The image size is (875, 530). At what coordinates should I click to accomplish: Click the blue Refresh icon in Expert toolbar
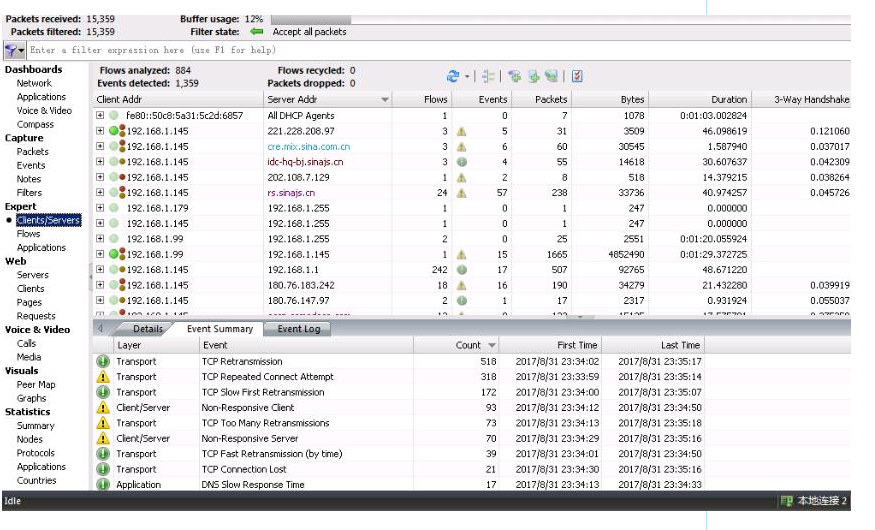[453, 76]
